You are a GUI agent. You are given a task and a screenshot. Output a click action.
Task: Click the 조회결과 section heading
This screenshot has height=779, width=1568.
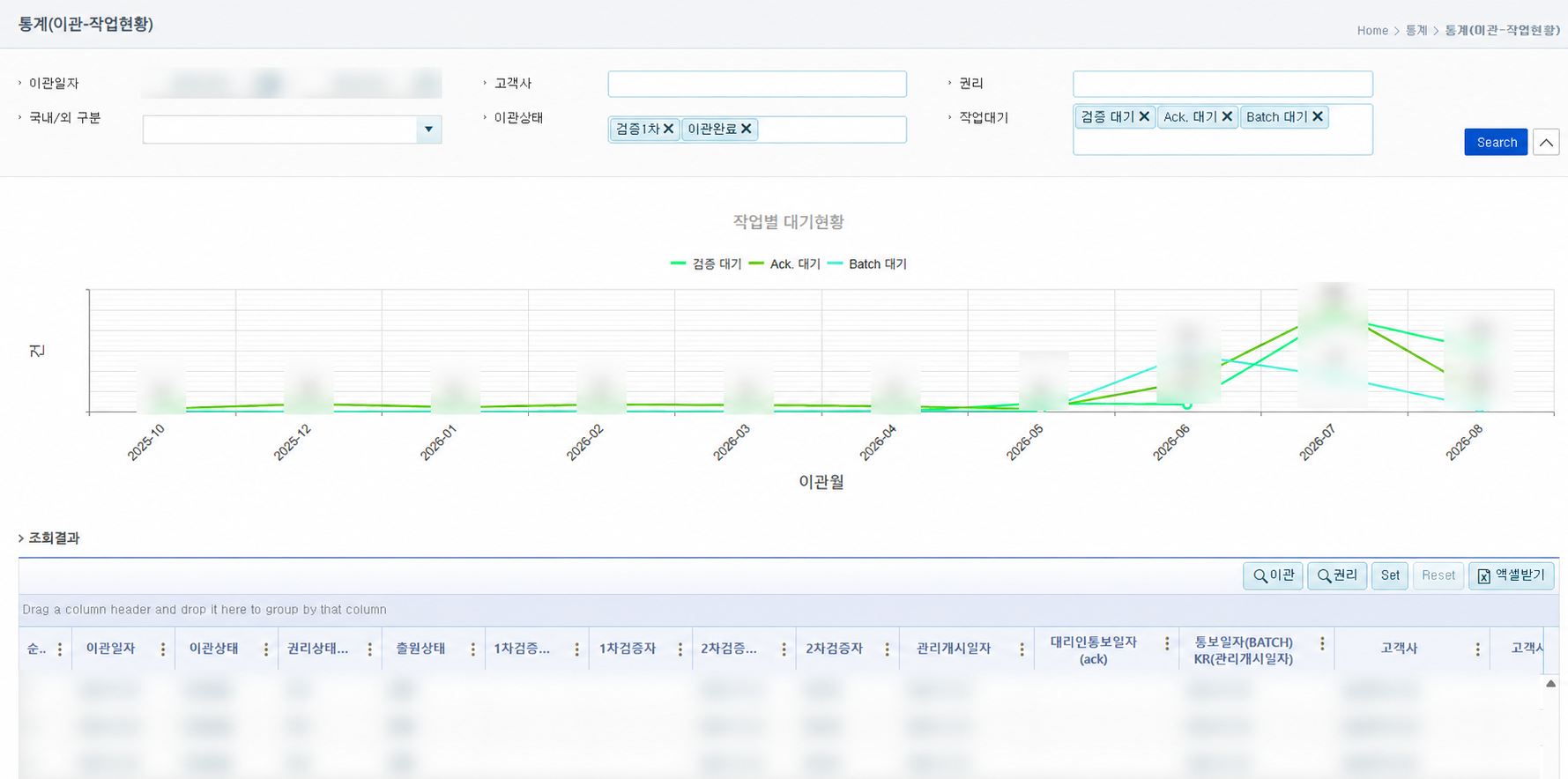[54, 538]
